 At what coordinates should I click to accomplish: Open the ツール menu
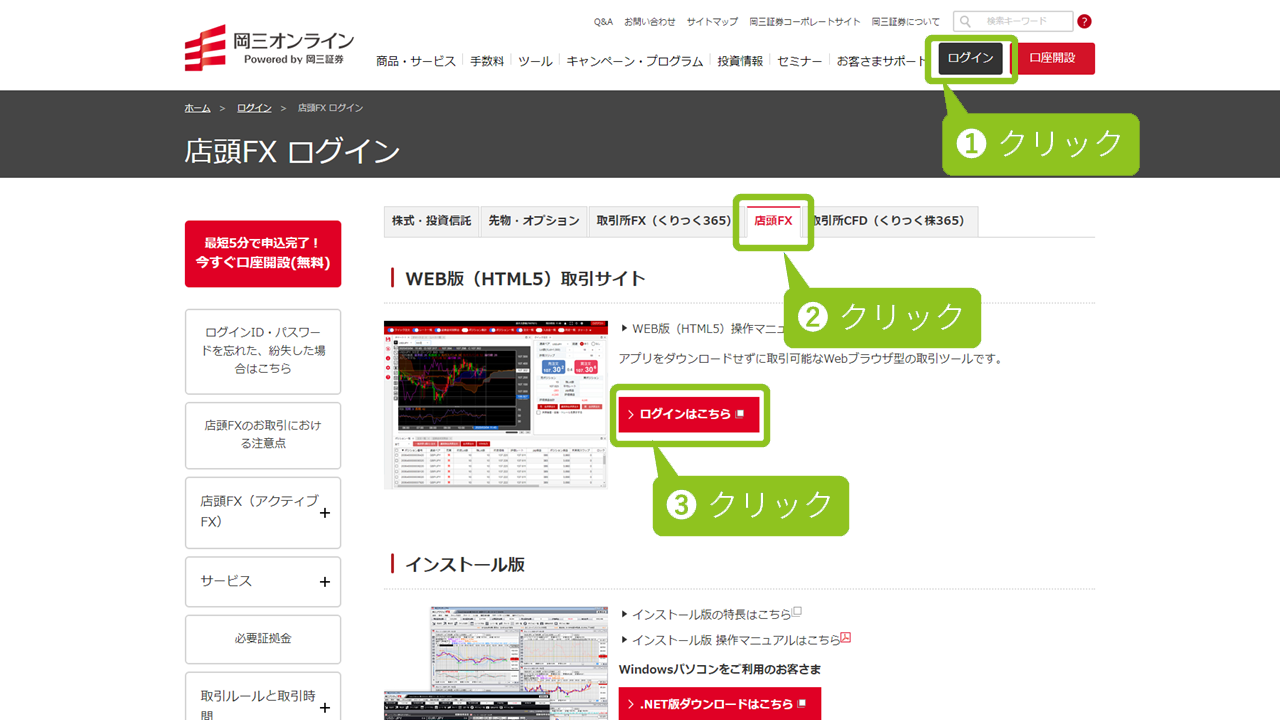pyautogui.click(x=535, y=61)
